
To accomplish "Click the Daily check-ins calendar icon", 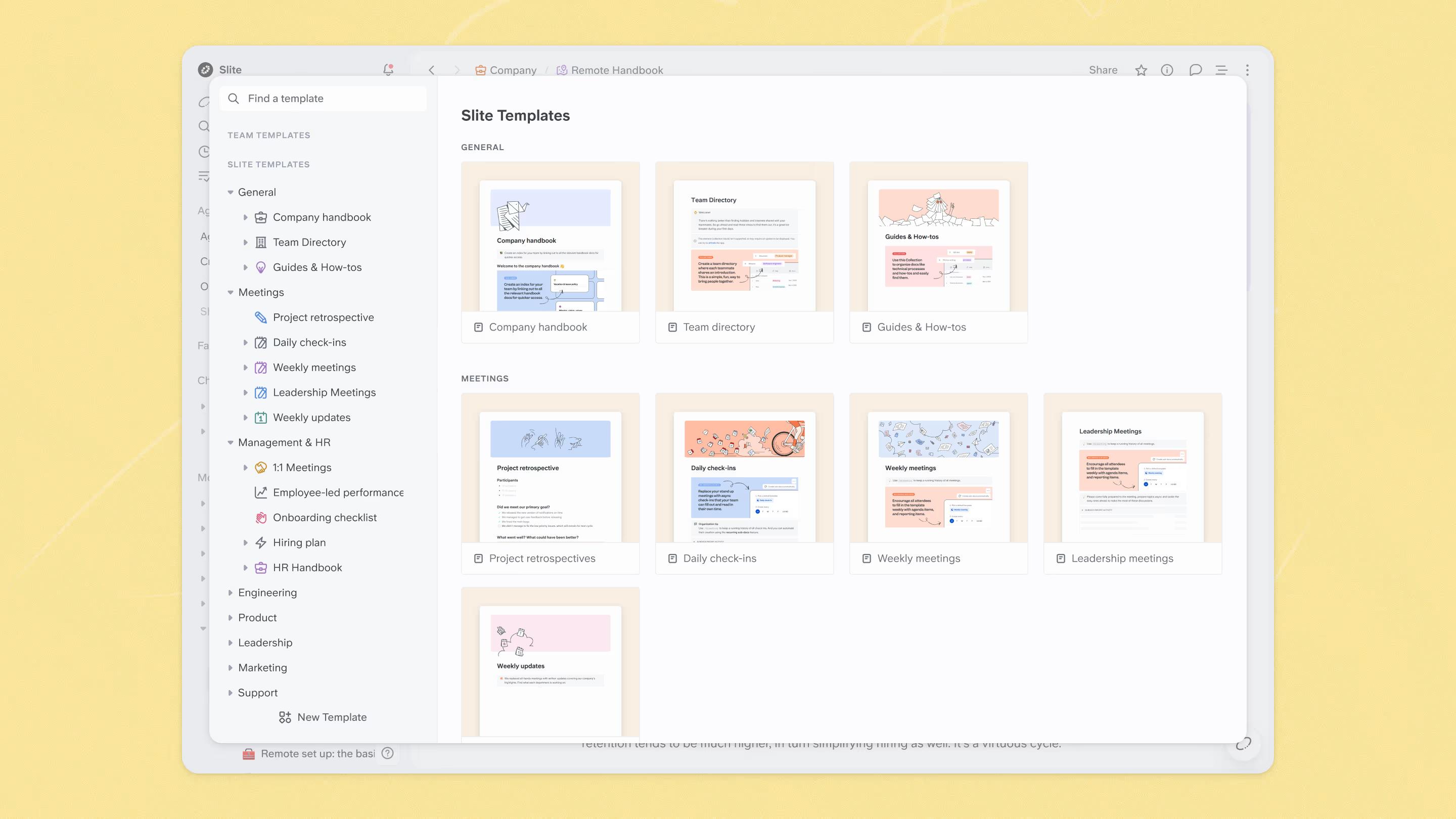I will point(260,343).
